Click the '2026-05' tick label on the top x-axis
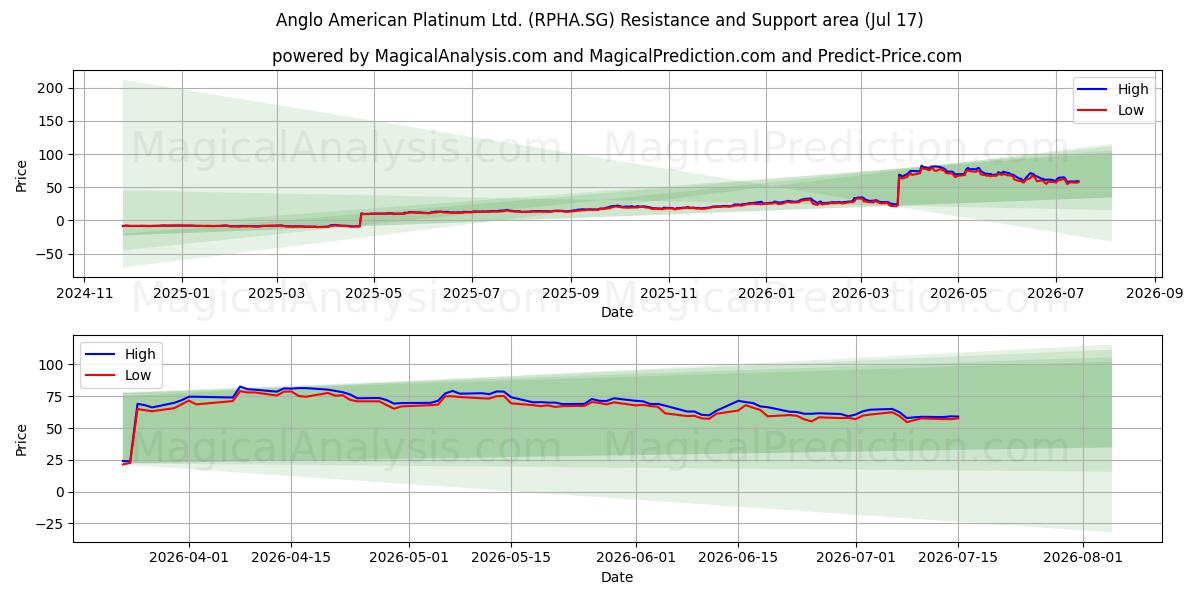This screenshot has width=1200, height=600. pos(958,296)
